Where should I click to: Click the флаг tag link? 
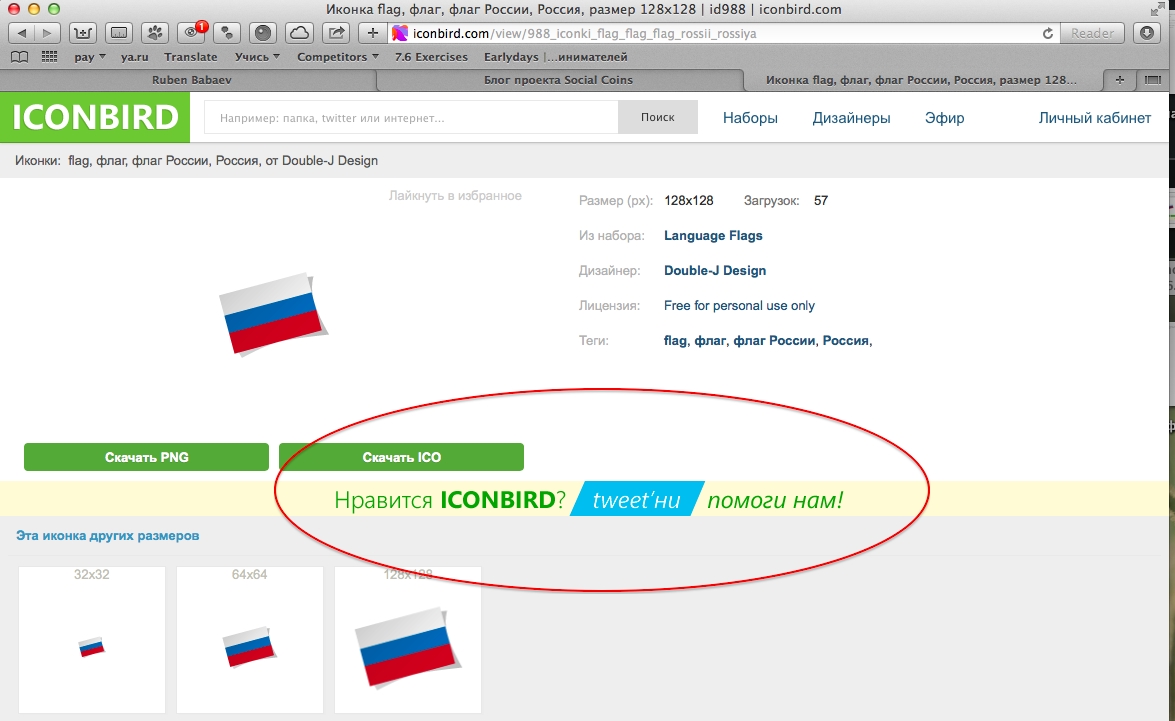[x=710, y=340]
